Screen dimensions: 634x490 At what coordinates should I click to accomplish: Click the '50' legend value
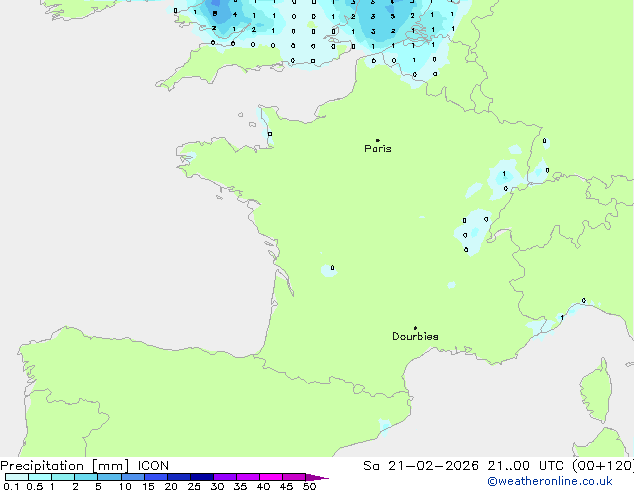310,486
